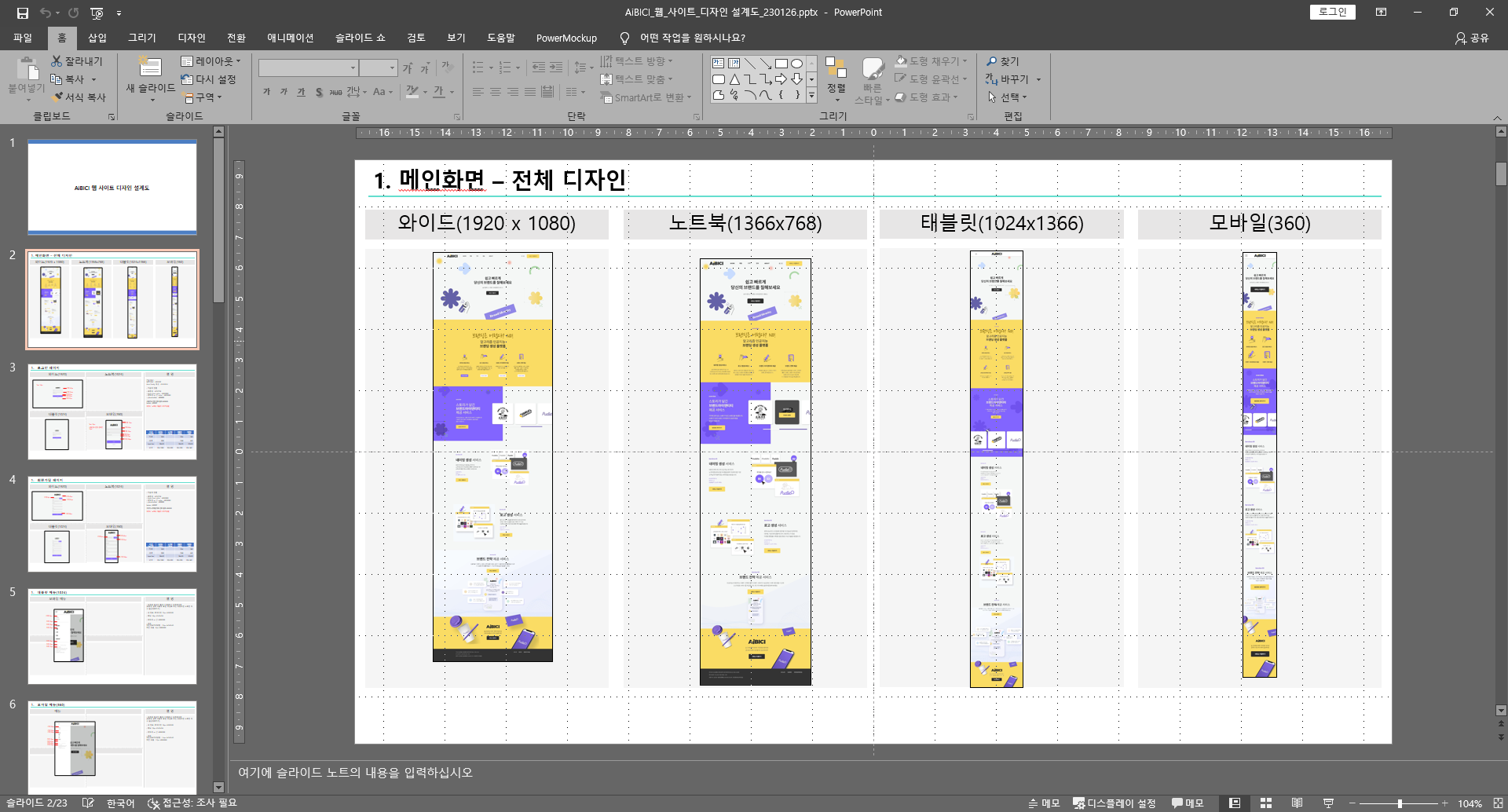Click the zoom slider handle

click(x=1400, y=803)
